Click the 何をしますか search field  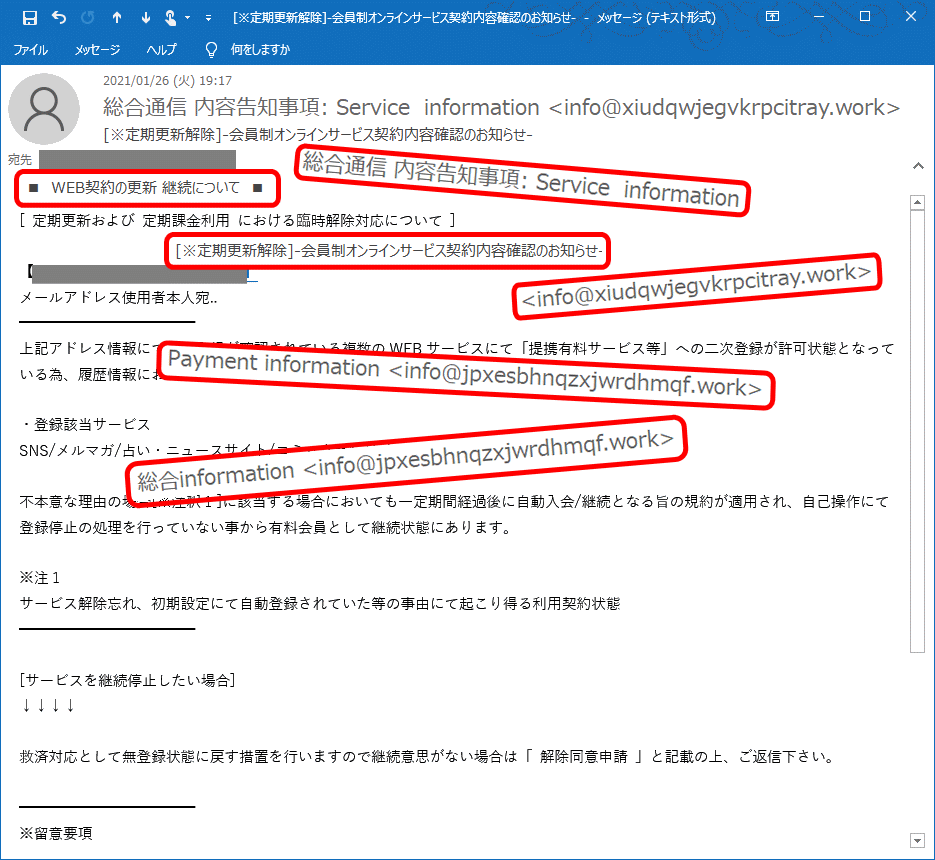pyautogui.click(x=260, y=50)
